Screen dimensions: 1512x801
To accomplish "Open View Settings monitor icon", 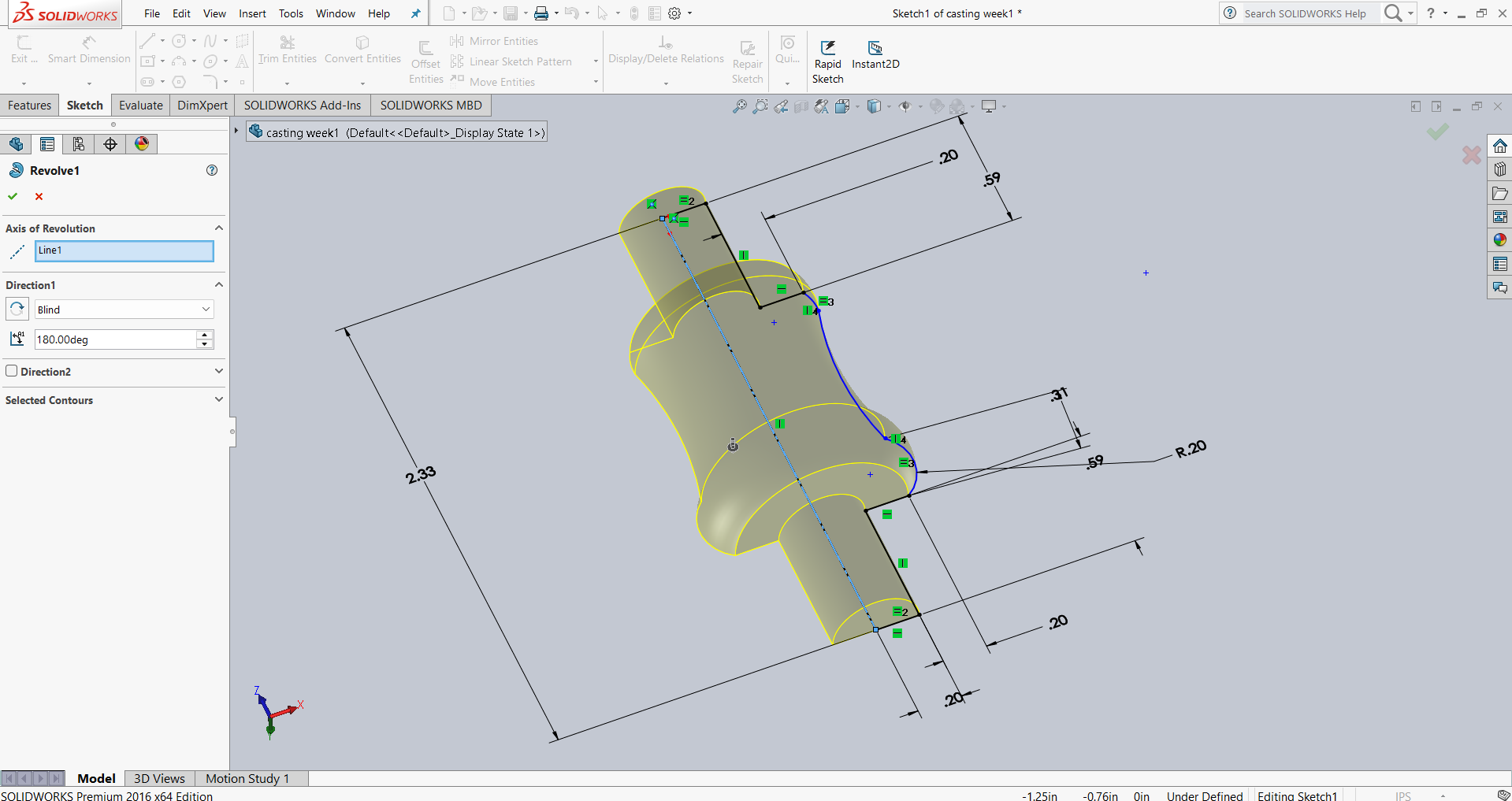I will (989, 106).
